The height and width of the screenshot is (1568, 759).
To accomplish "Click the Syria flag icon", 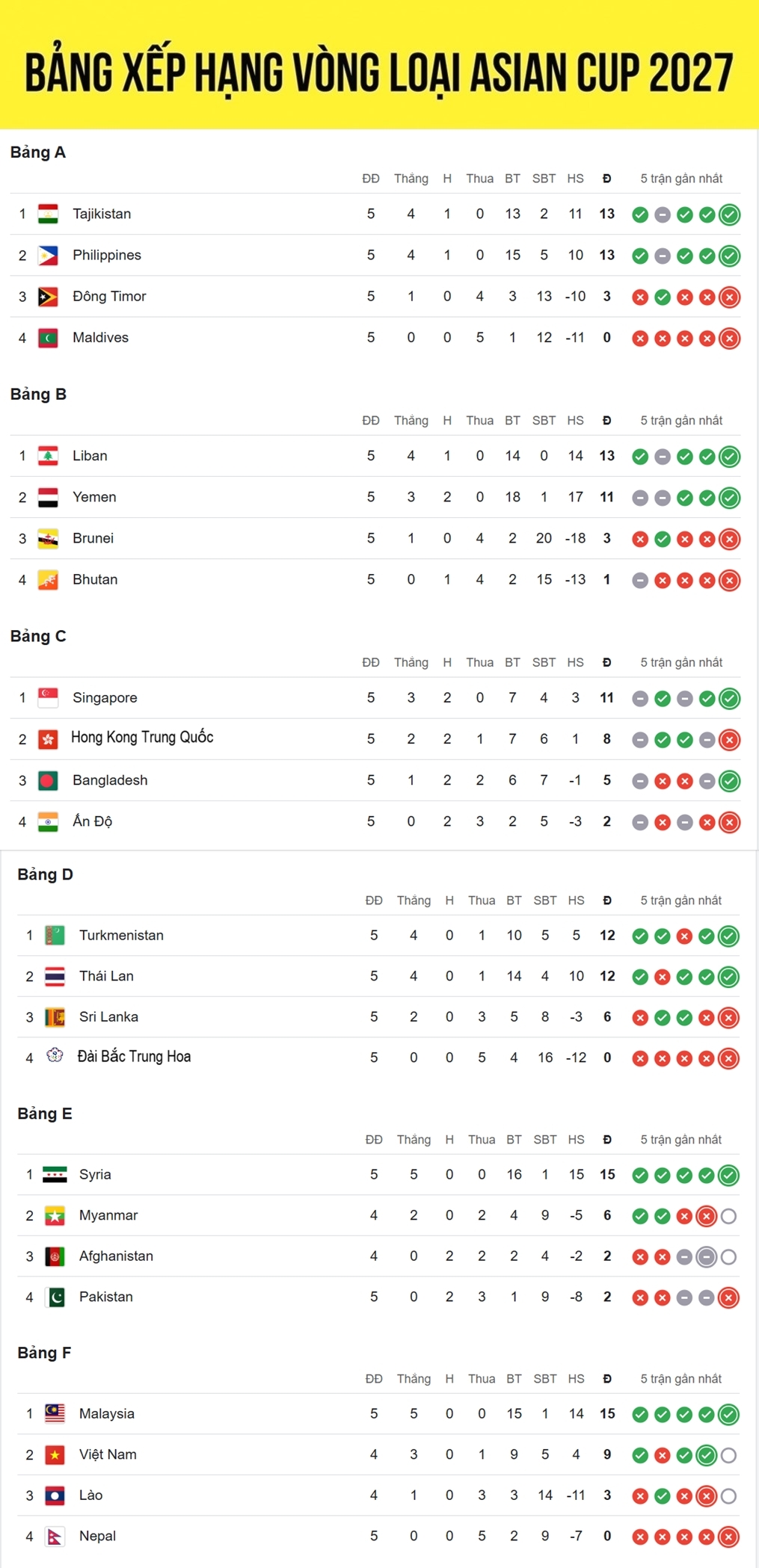I will [x=55, y=1175].
